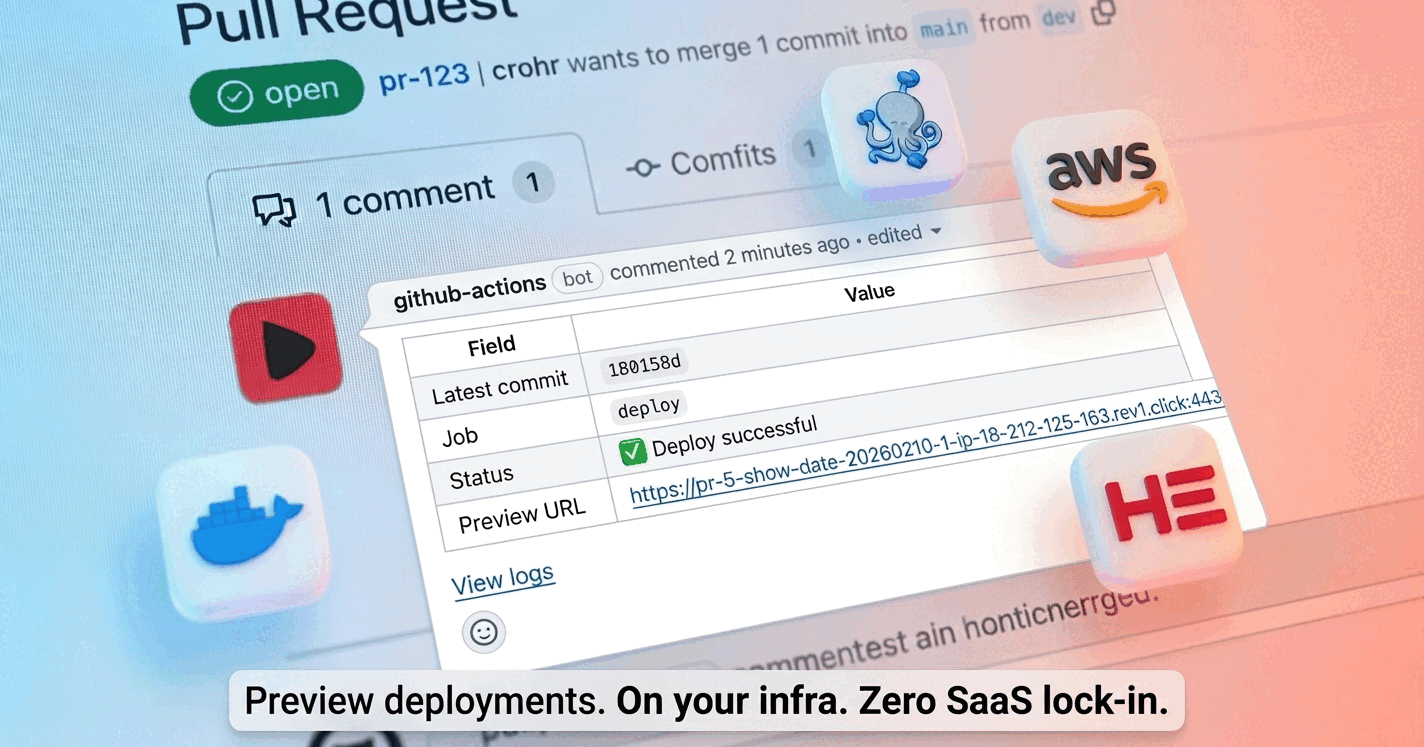Viewport: 1424px width, 747px height.
Task: Click the github-actions author name
Action: coord(470,291)
